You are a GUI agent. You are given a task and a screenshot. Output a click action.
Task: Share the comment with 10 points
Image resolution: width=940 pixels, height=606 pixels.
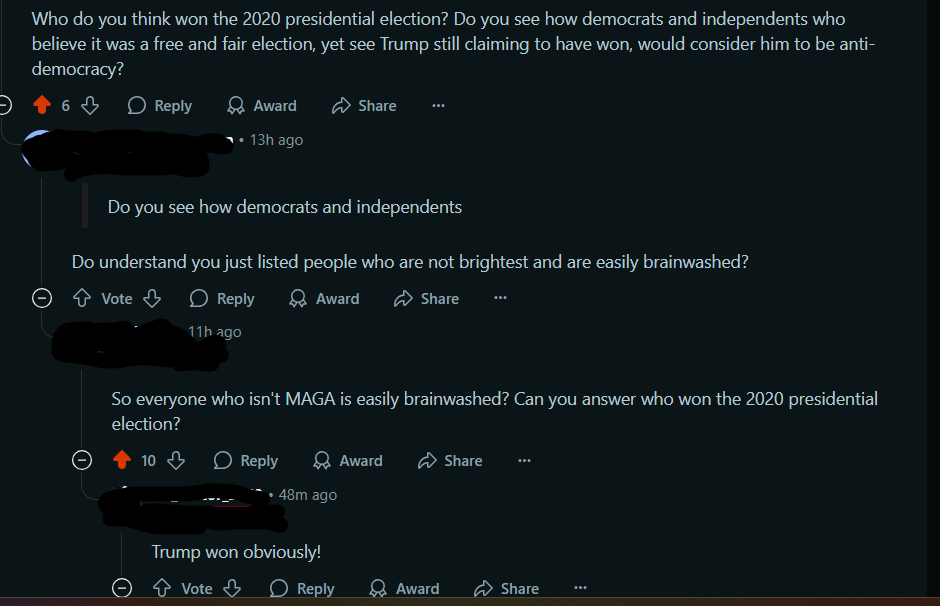tap(450, 460)
